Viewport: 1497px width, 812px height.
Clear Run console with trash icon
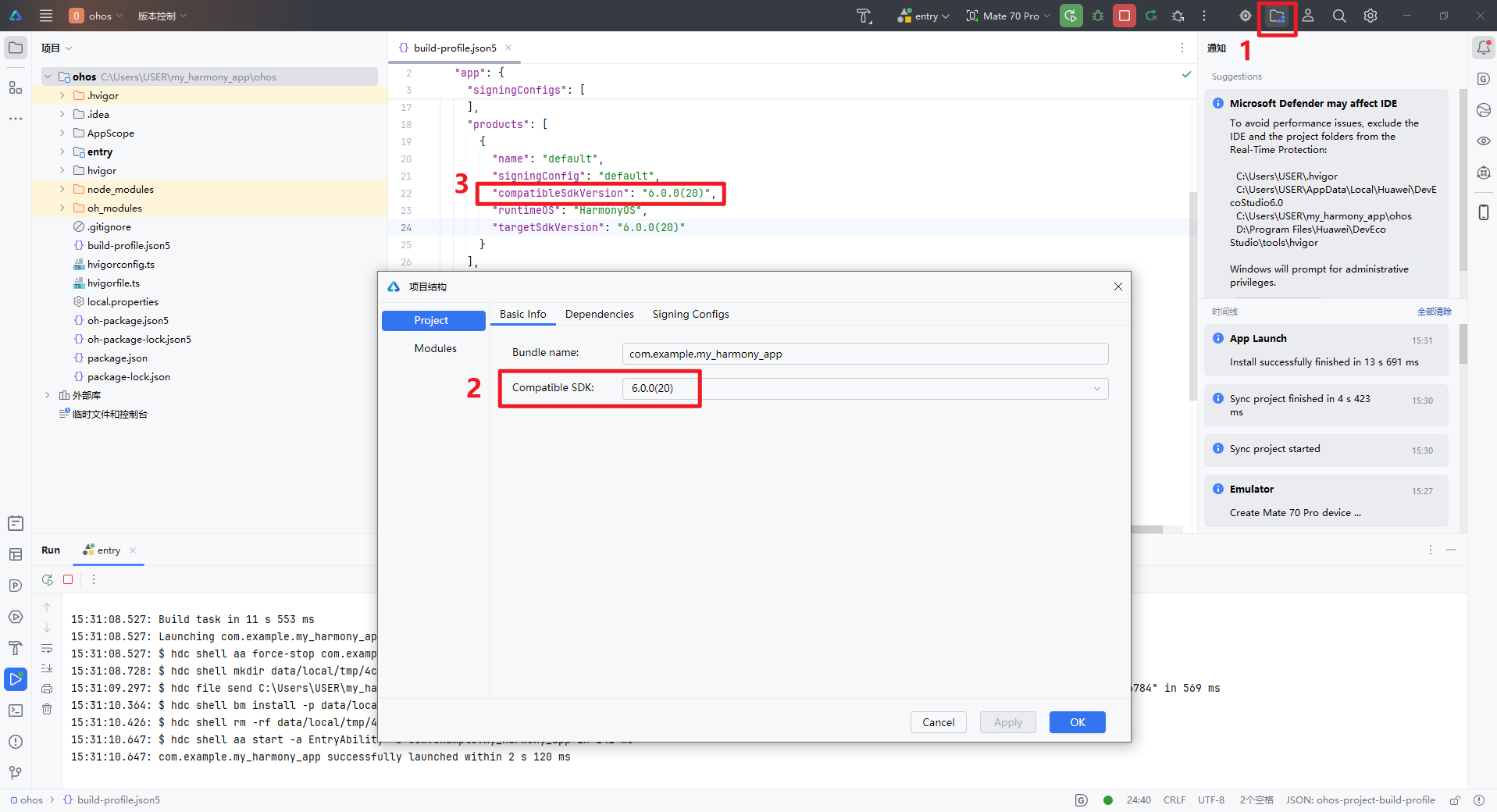[x=47, y=709]
